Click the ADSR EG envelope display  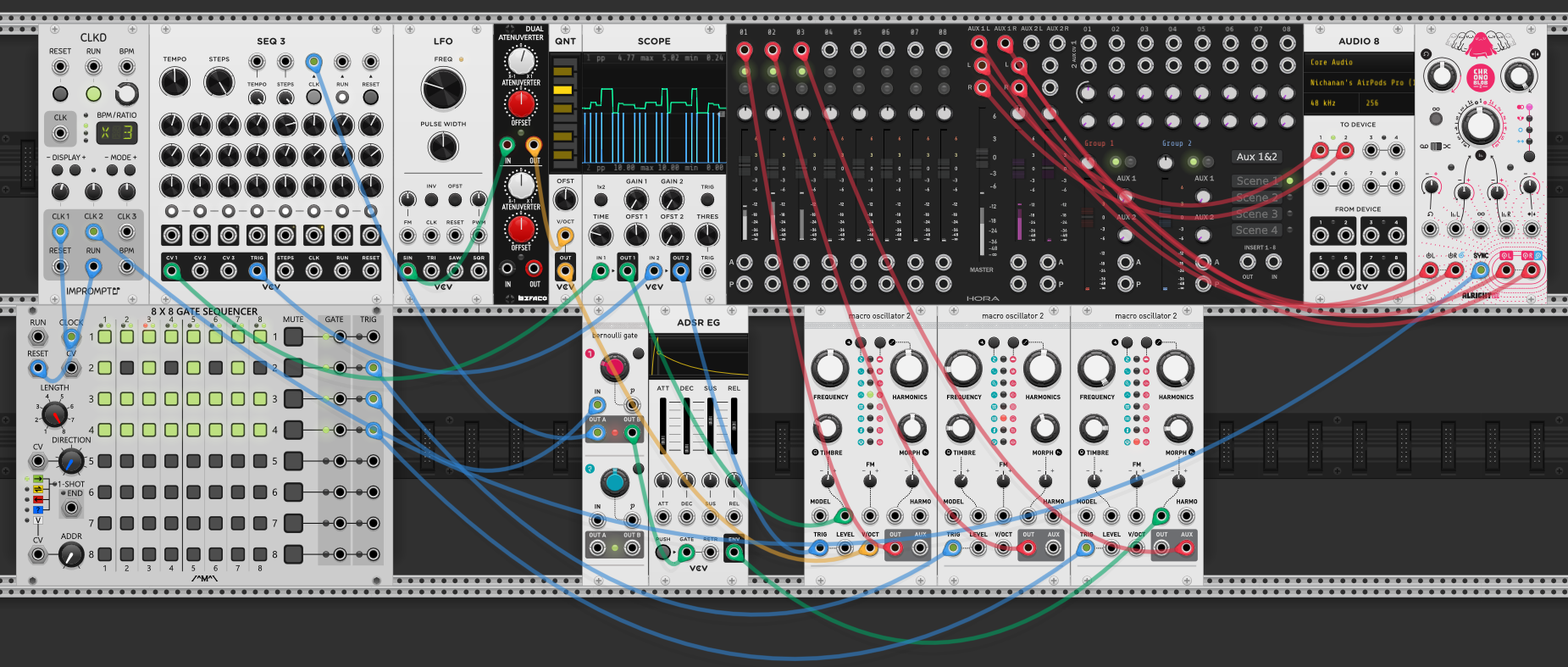(x=699, y=357)
